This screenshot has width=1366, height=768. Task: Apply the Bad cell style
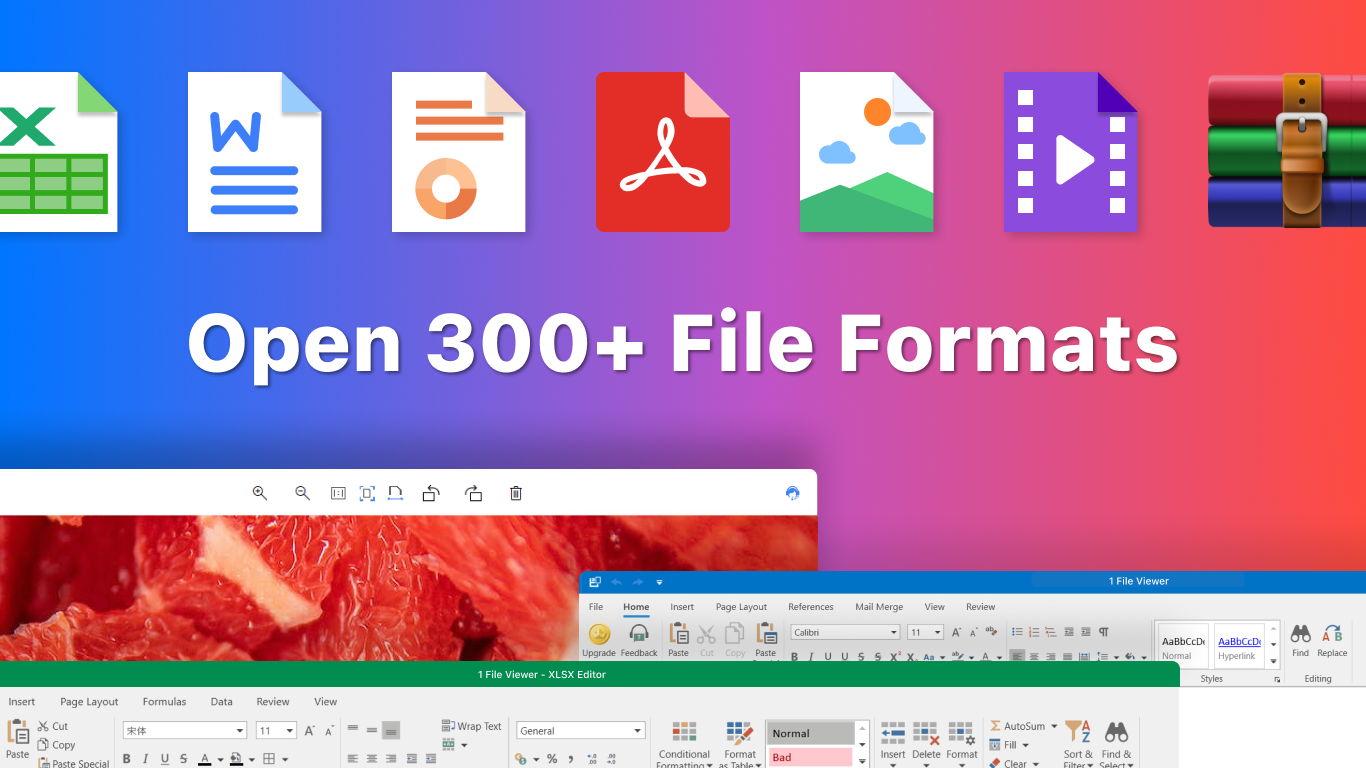pyautogui.click(x=810, y=757)
